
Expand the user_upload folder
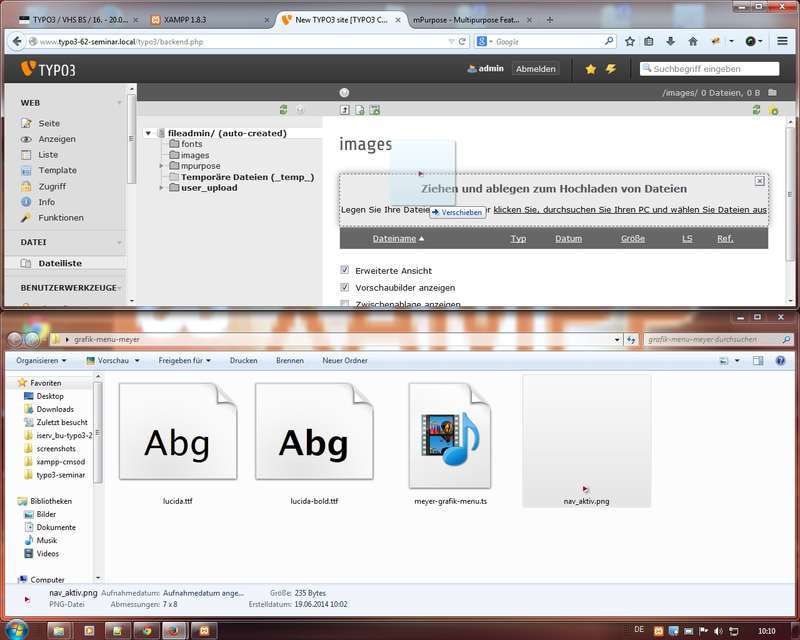[x=161, y=188]
